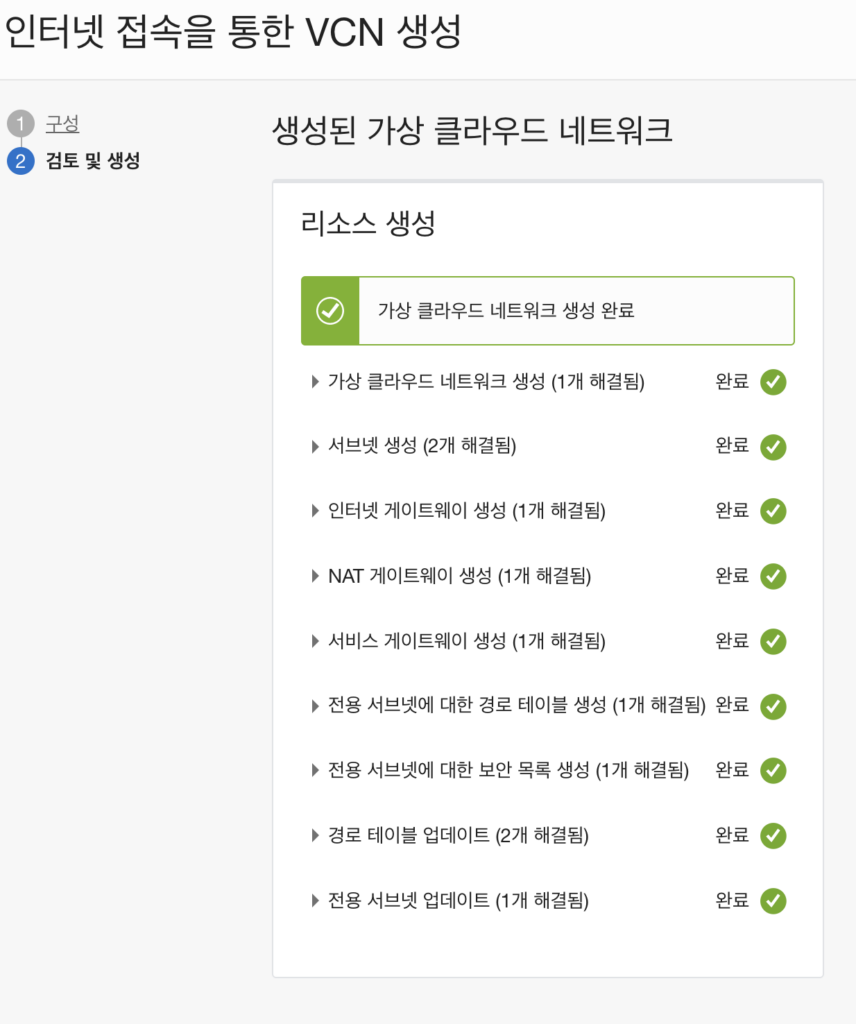This screenshot has height=1024, width=856.
Task: Click the check icon for 인터넷 게이트웨이 생성 row
Action: coord(773,511)
